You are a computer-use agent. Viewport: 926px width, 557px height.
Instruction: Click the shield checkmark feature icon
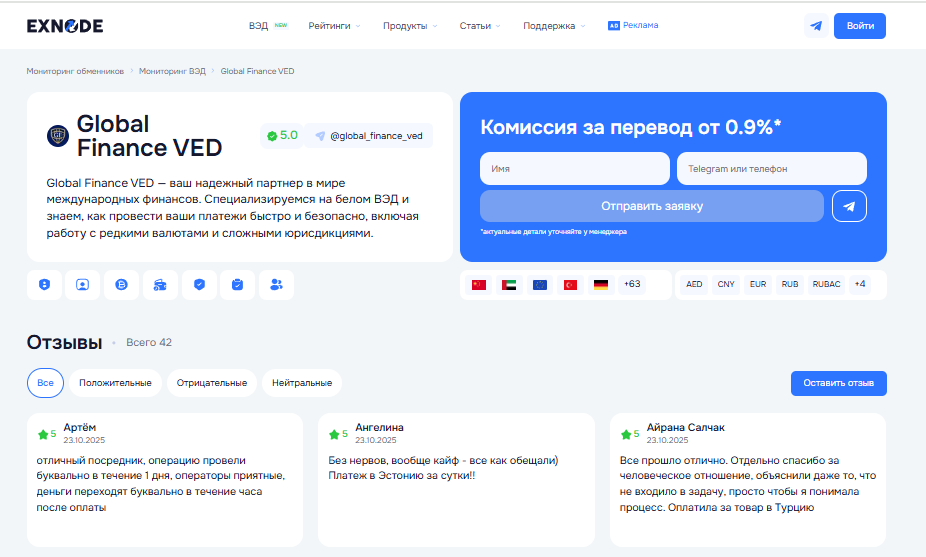[x=199, y=285]
